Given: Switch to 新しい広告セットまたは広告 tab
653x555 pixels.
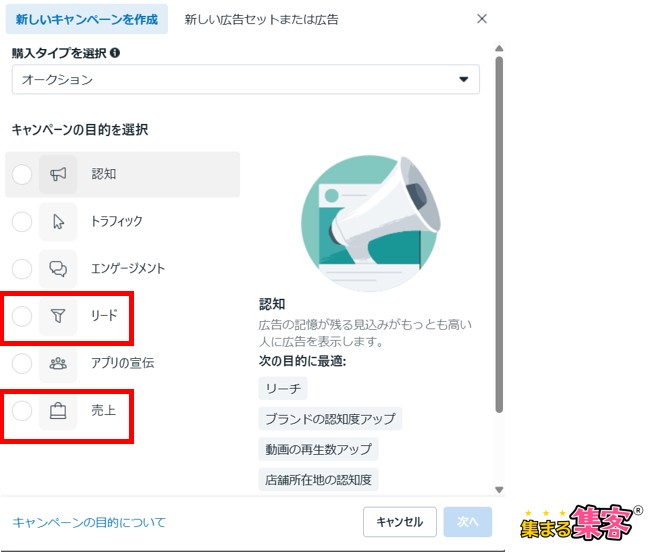Looking at the screenshot, I should coord(261,19).
